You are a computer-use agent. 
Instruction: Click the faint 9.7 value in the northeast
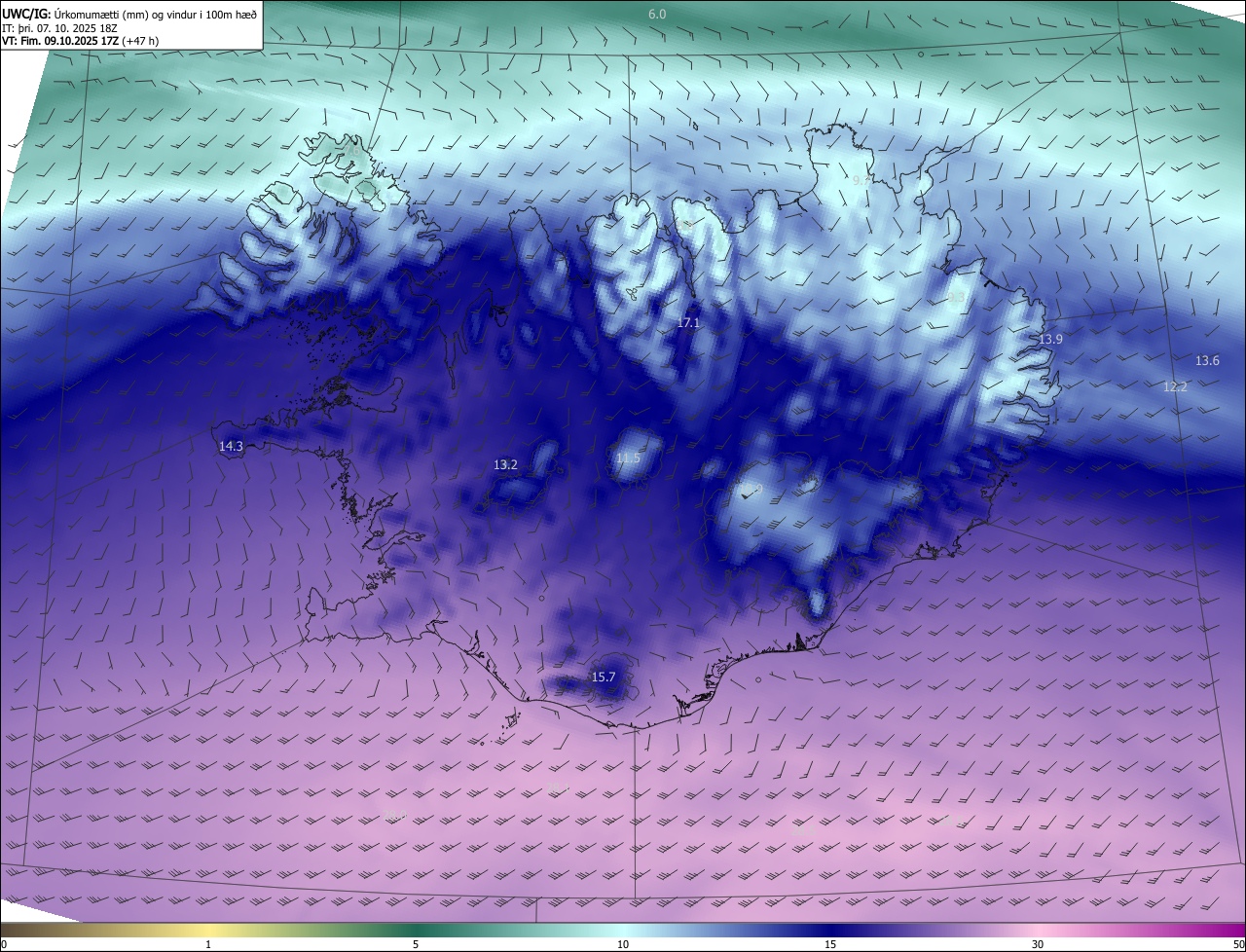coord(861,180)
